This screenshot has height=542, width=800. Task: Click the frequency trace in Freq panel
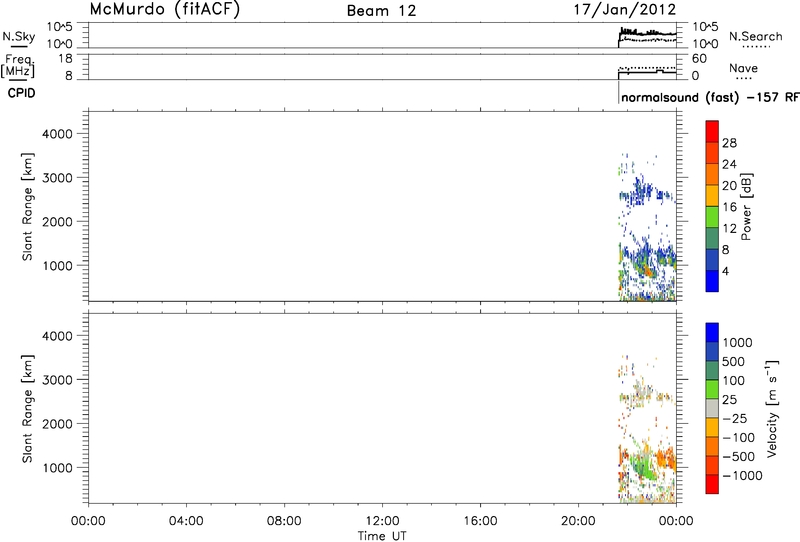(647, 72)
